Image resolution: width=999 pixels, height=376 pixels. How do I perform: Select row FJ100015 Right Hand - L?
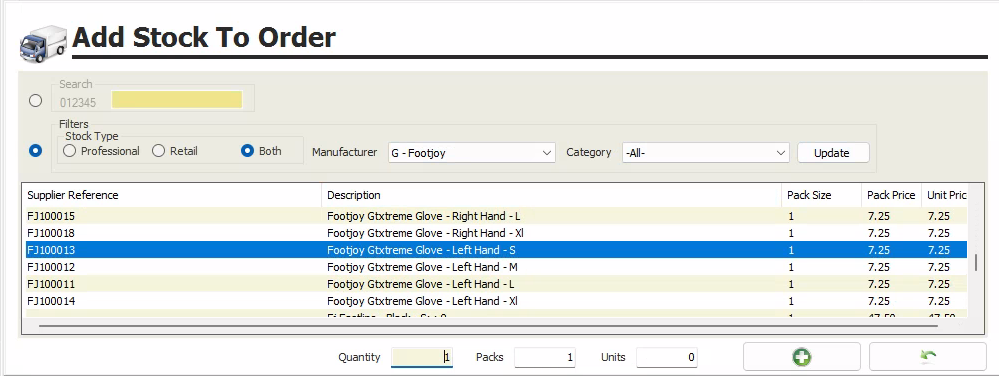tap(496, 216)
